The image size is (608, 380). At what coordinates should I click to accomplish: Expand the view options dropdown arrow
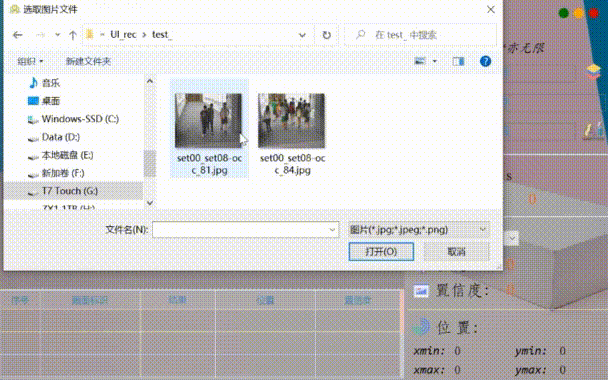pos(435,61)
